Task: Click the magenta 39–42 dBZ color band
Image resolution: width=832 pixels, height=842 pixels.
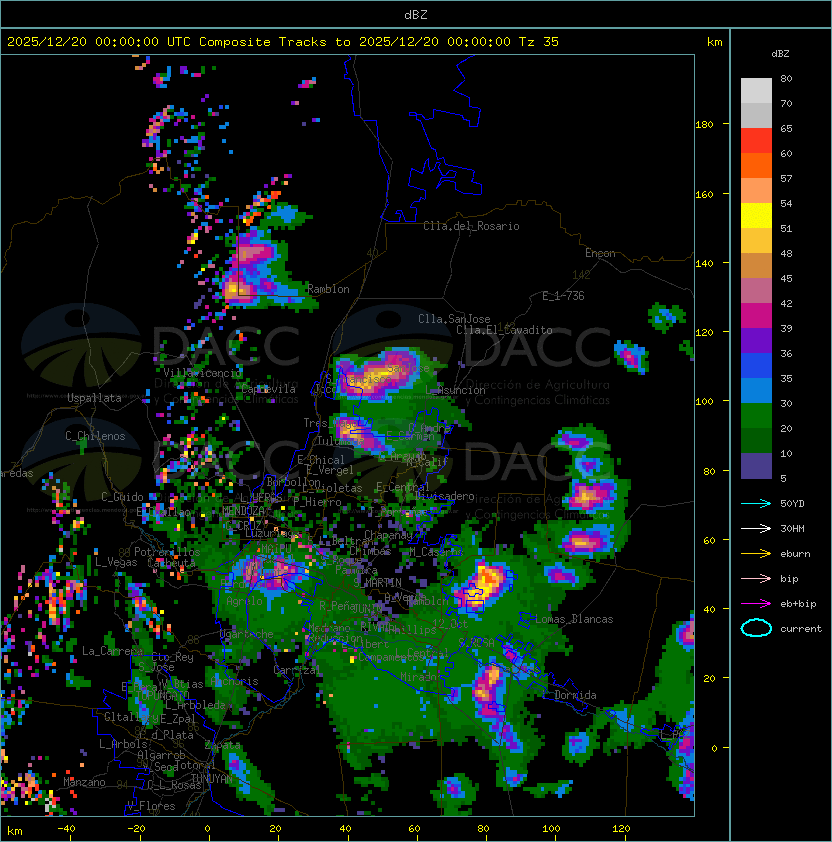Action: [756, 316]
